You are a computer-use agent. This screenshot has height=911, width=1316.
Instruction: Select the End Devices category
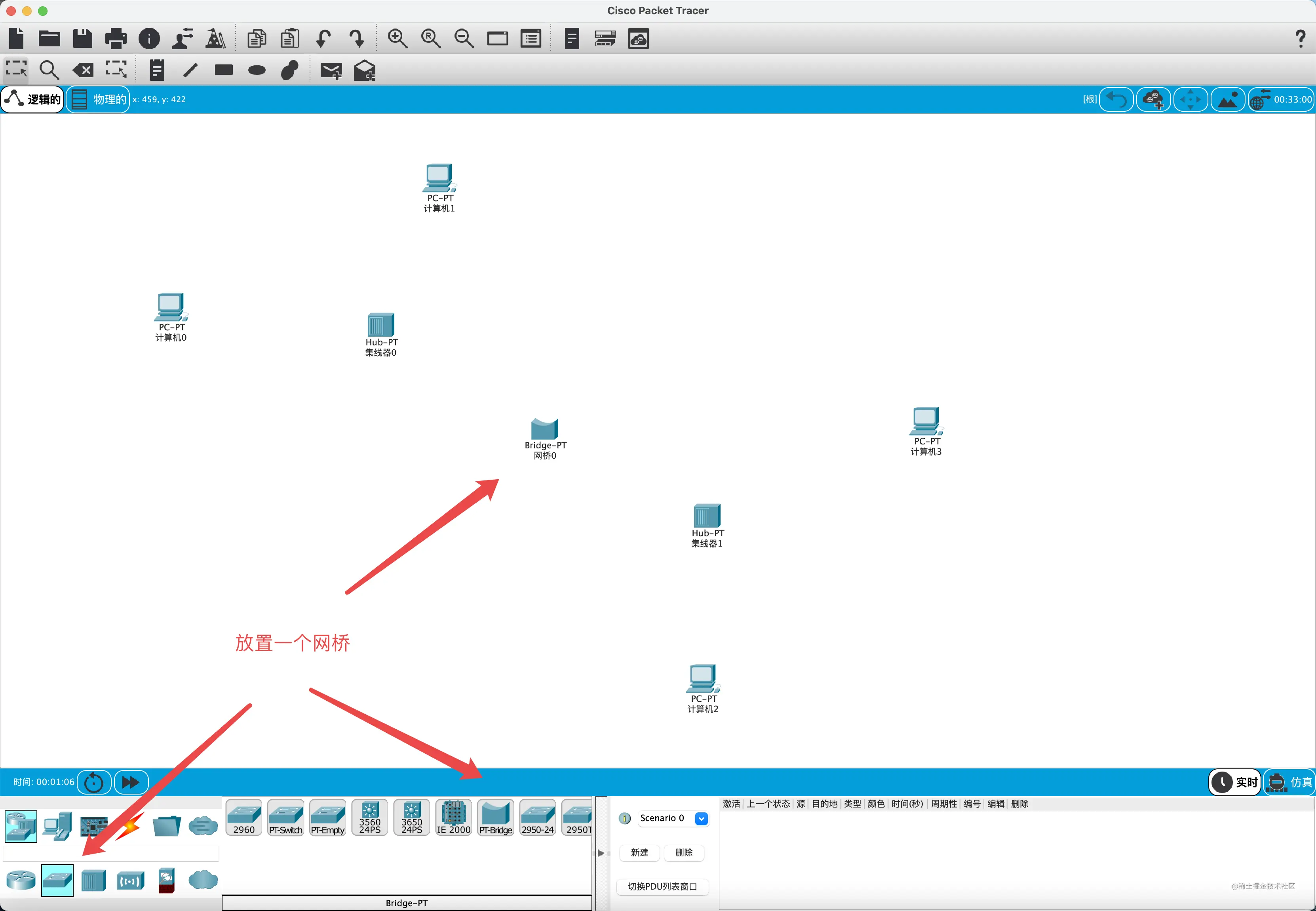tap(58, 826)
